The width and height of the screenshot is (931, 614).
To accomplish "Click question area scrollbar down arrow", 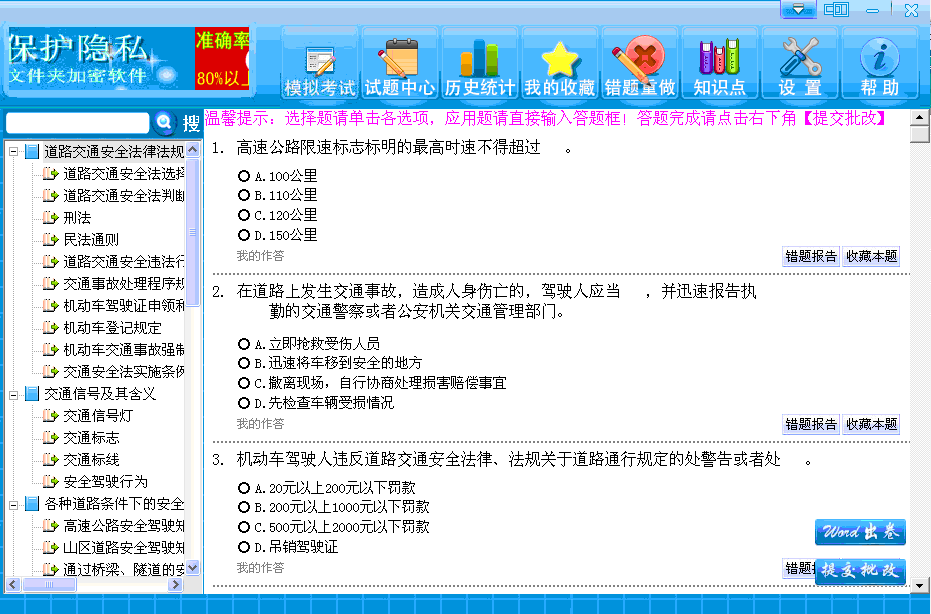I will tap(919, 586).
